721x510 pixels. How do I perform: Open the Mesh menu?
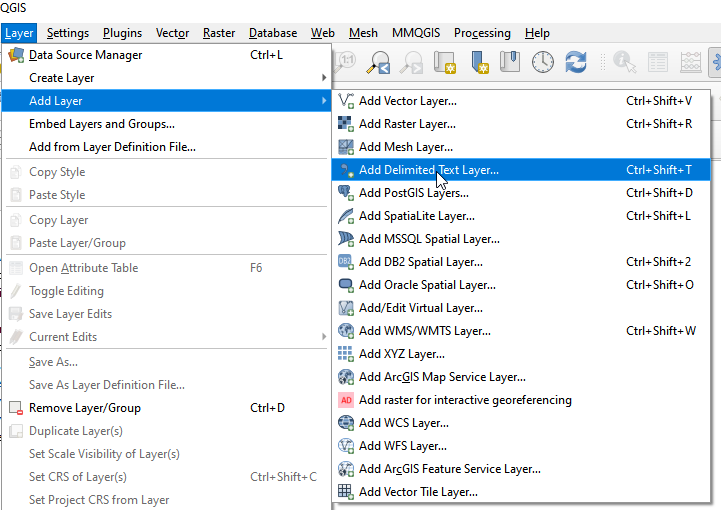[363, 33]
